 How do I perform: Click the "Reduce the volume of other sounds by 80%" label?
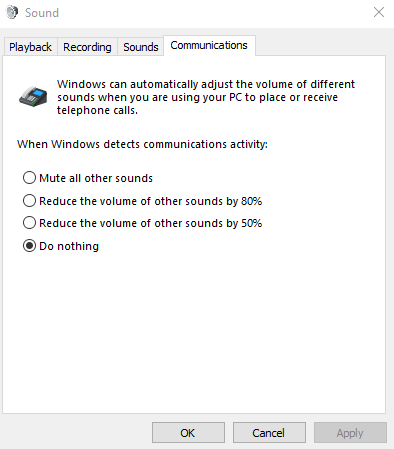coord(151,201)
